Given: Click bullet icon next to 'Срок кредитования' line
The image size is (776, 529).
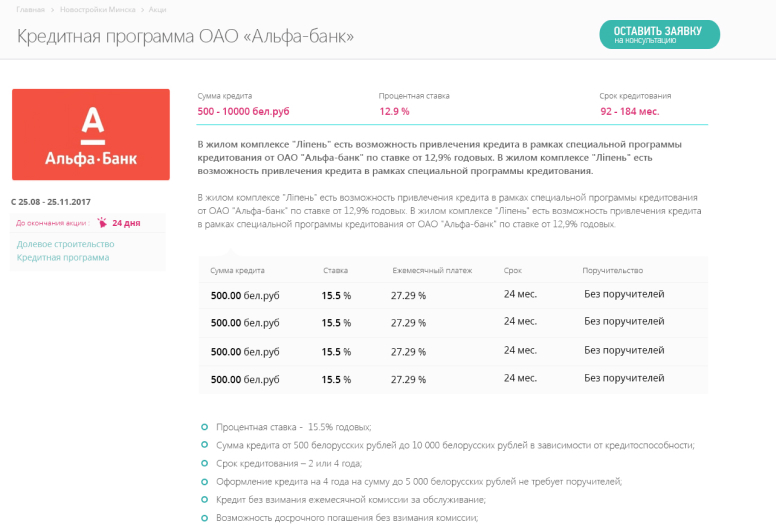Looking at the screenshot, I should pos(204,463).
